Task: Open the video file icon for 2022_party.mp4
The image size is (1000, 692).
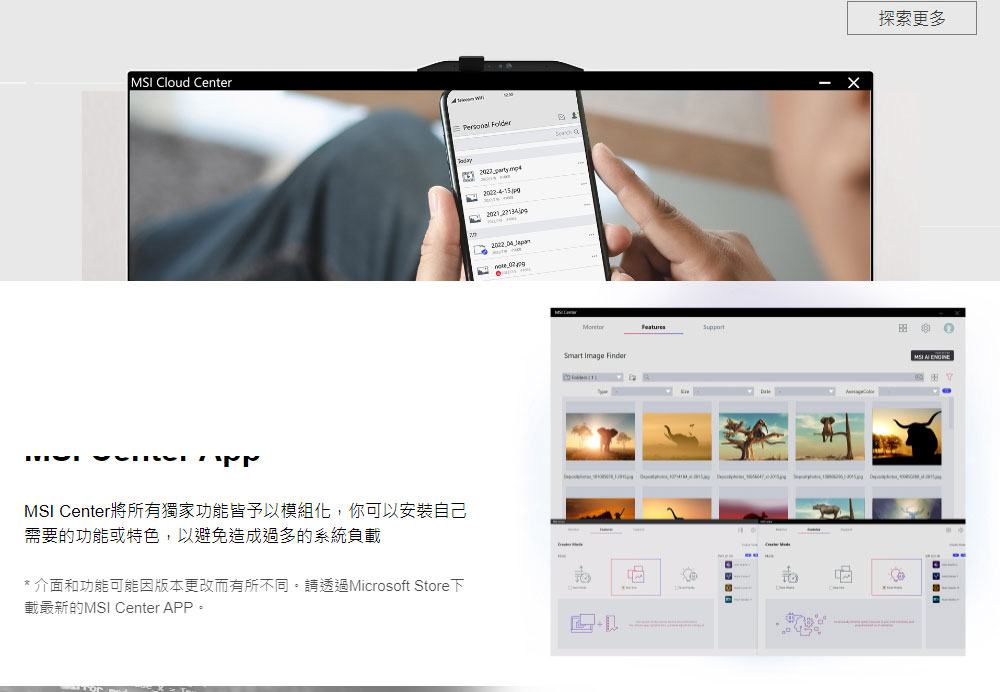Action: [x=468, y=176]
